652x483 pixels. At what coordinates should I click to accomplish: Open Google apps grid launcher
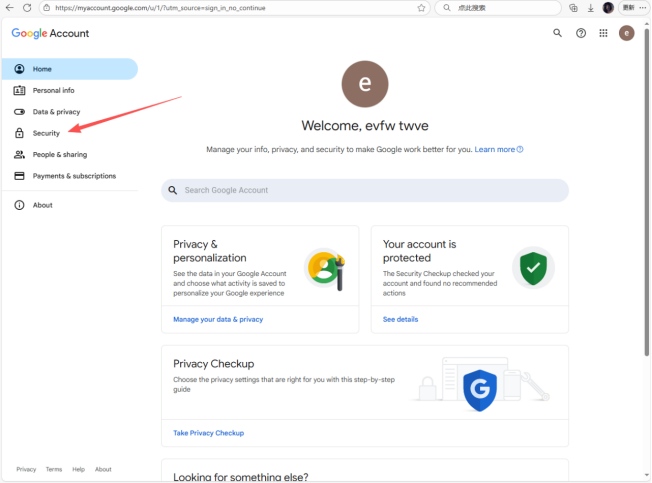tap(603, 33)
